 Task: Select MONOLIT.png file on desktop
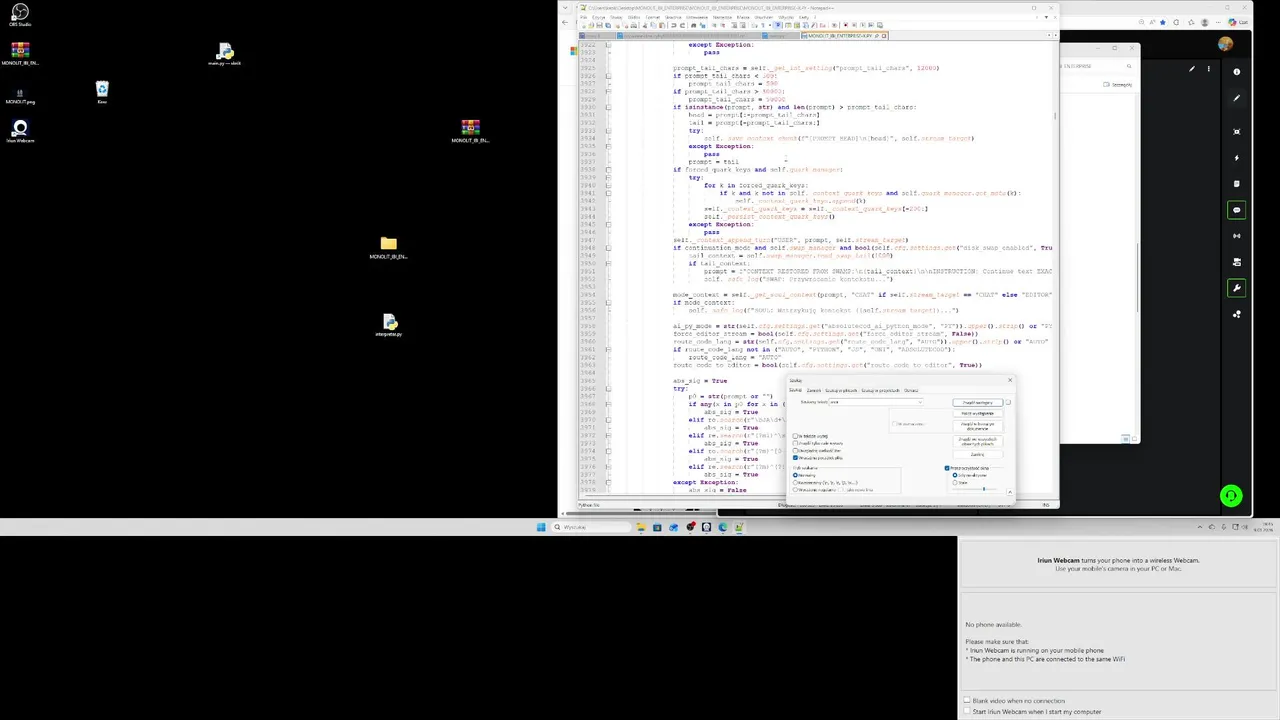pos(19,94)
